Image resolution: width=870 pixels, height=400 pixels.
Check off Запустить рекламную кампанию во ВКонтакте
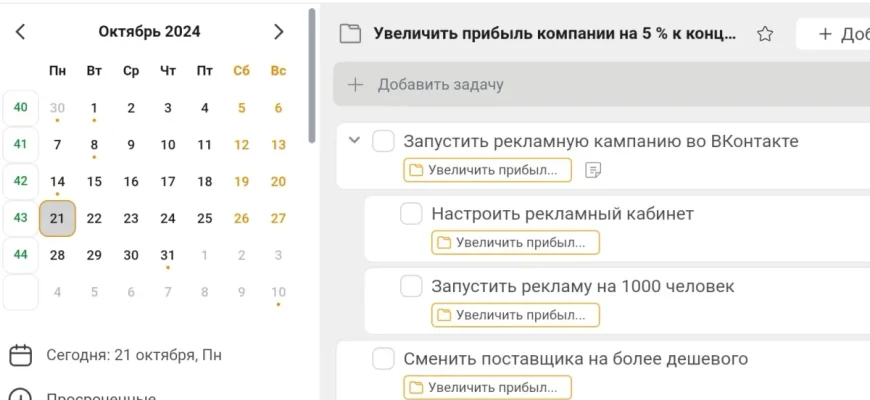383,141
